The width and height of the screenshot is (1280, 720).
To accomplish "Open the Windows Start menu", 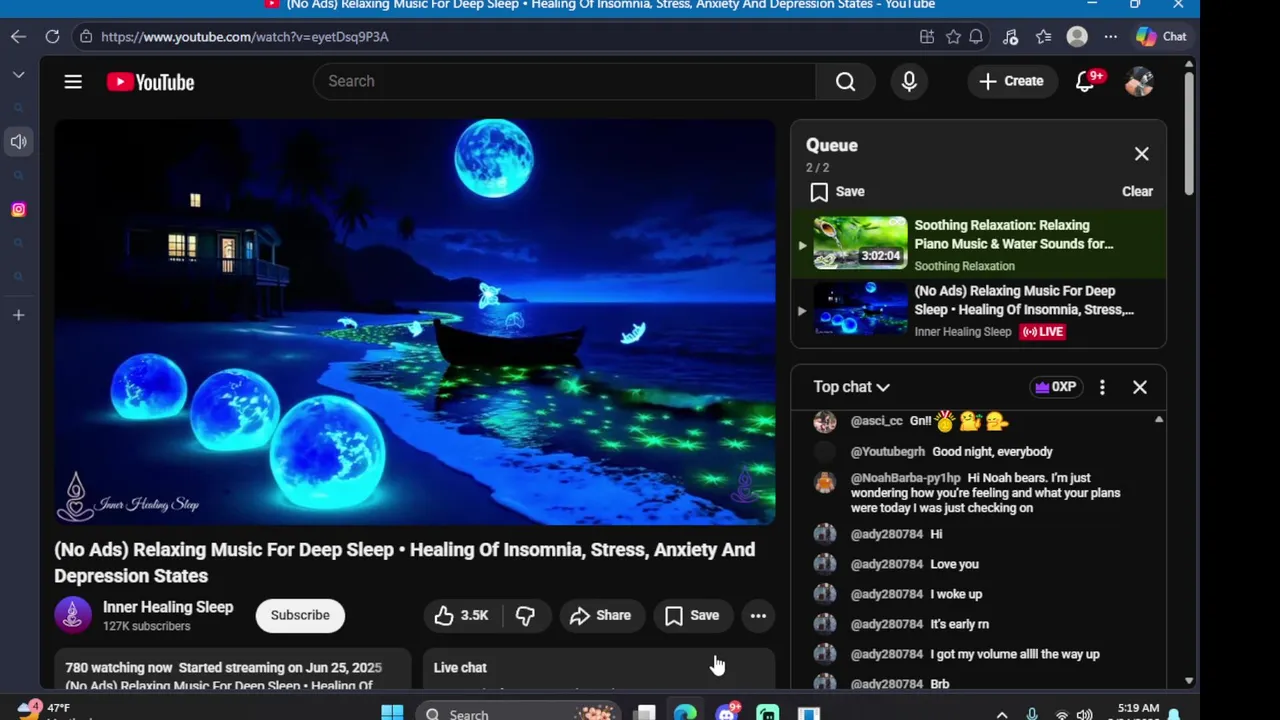I will (x=392, y=713).
